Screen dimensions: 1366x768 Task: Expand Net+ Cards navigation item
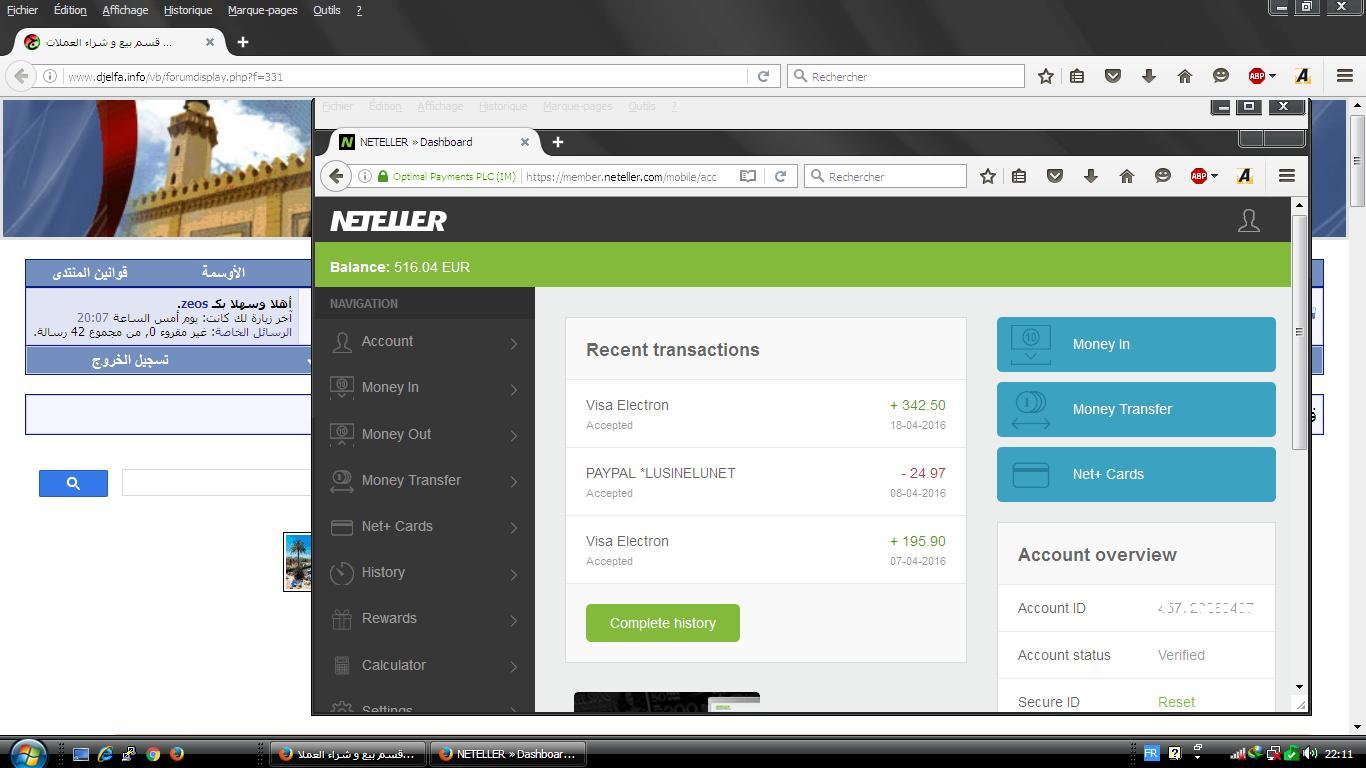424,526
